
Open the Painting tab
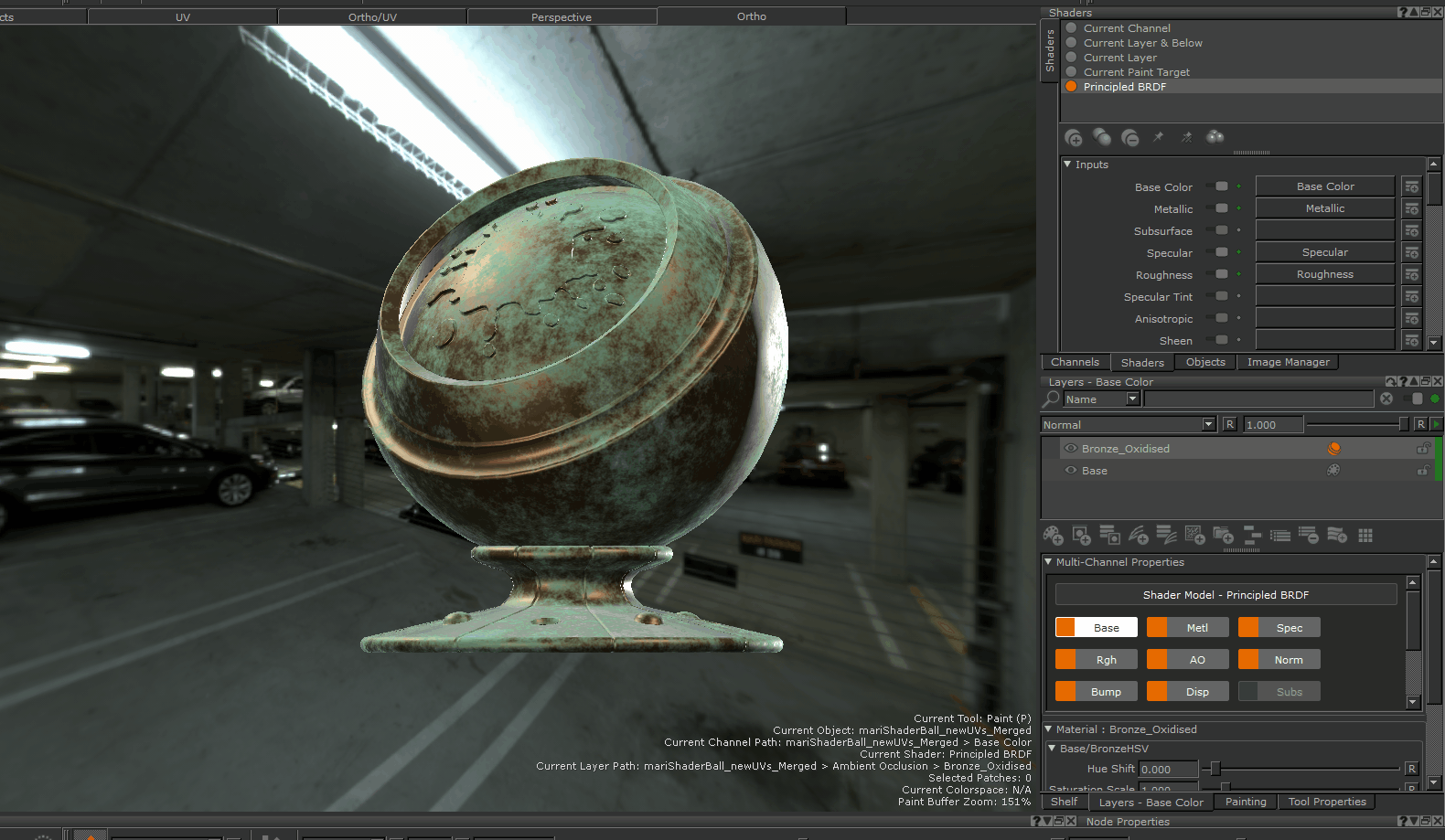coord(1246,802)
